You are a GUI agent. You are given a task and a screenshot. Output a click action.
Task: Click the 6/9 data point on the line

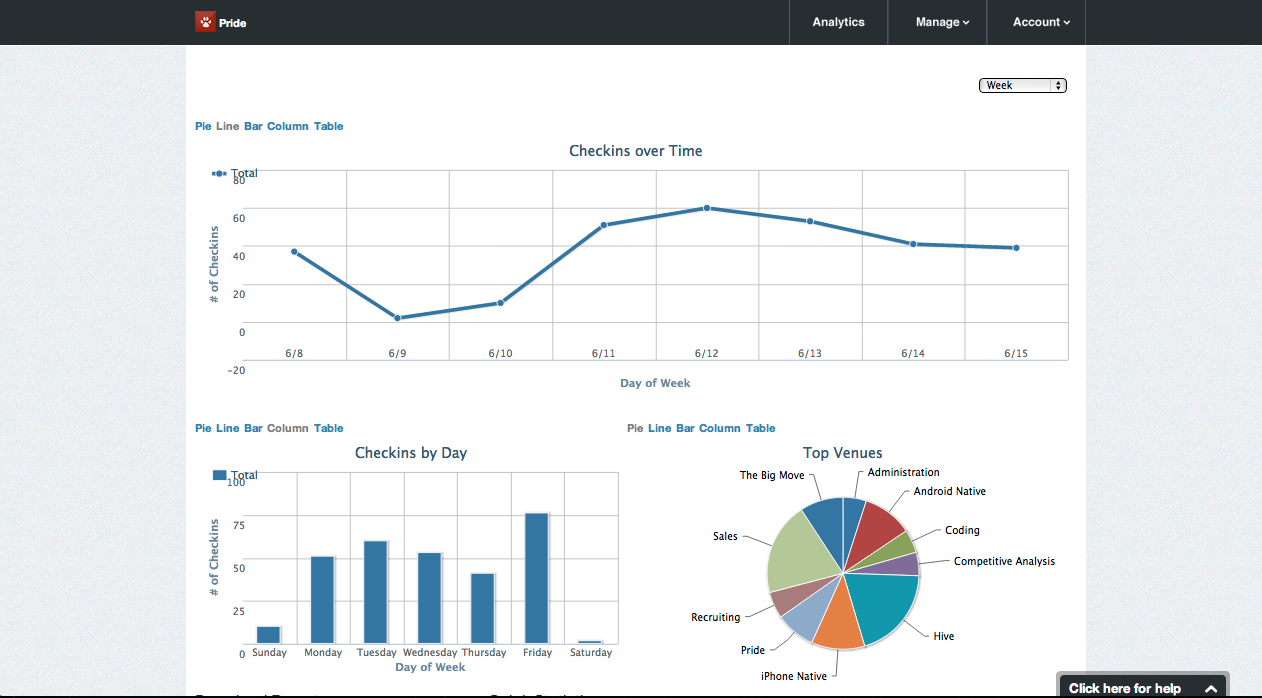point(397,318)
